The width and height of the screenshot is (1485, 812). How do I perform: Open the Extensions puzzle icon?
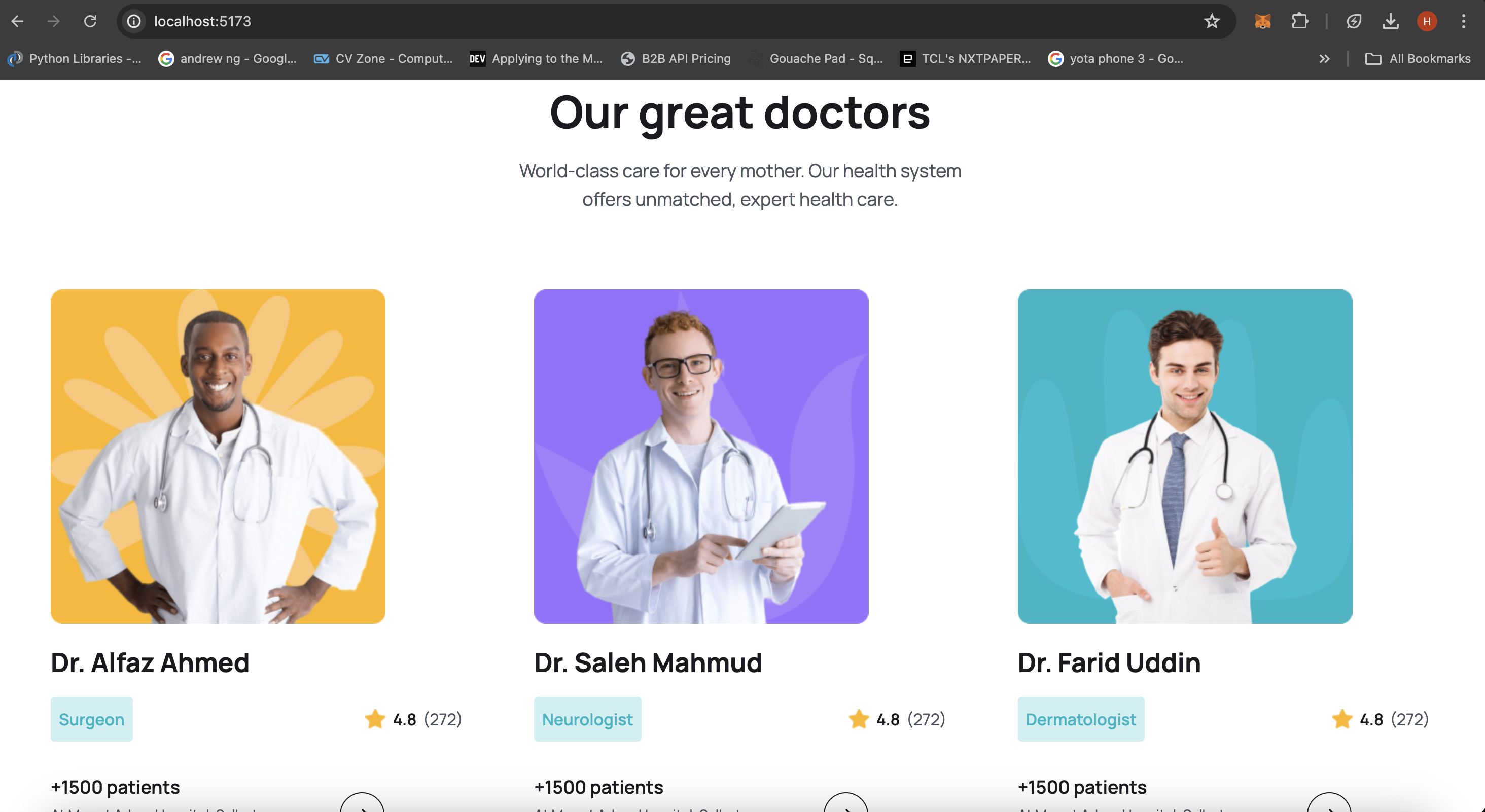(x=1300, y=21)
